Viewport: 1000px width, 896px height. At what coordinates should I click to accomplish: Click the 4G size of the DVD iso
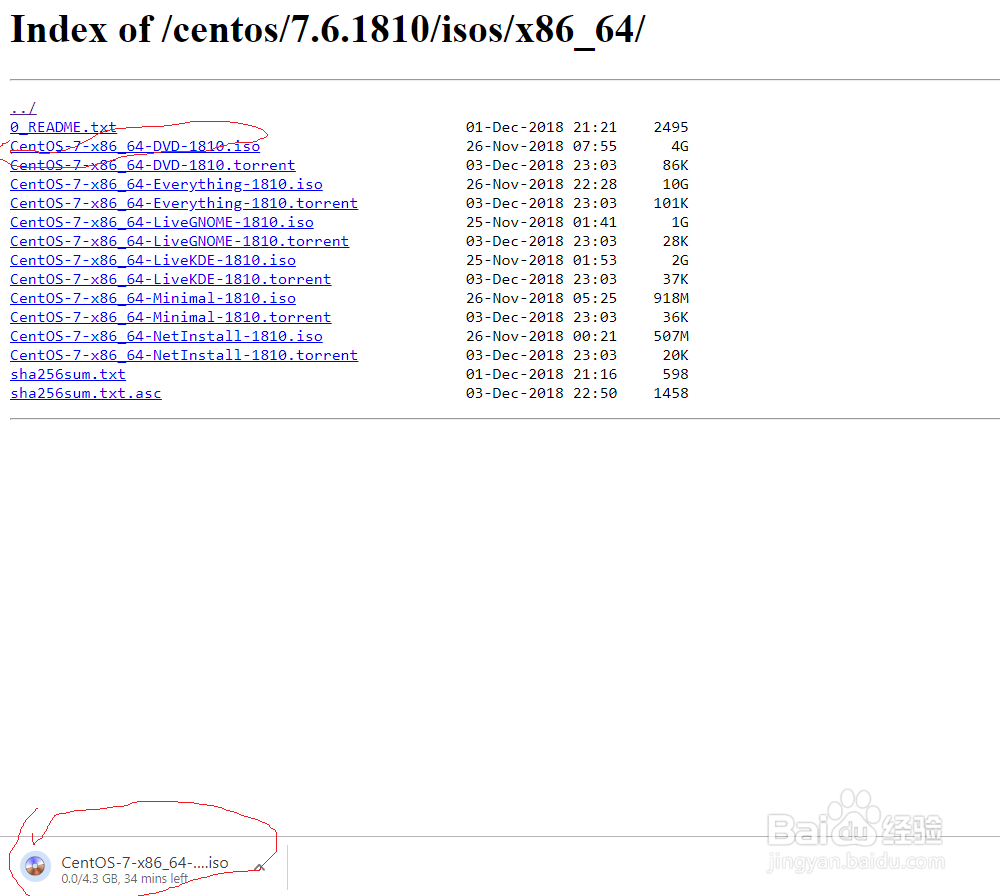(680, 146)
